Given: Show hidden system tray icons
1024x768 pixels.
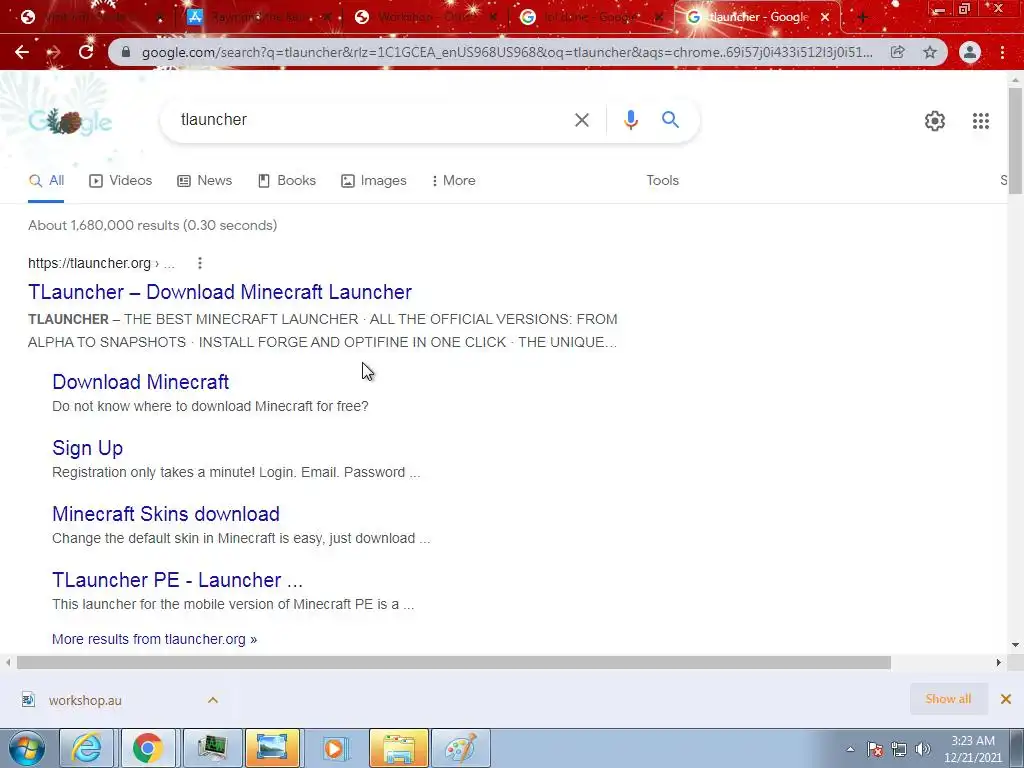Looking at the screenshot, I should 850,749.
